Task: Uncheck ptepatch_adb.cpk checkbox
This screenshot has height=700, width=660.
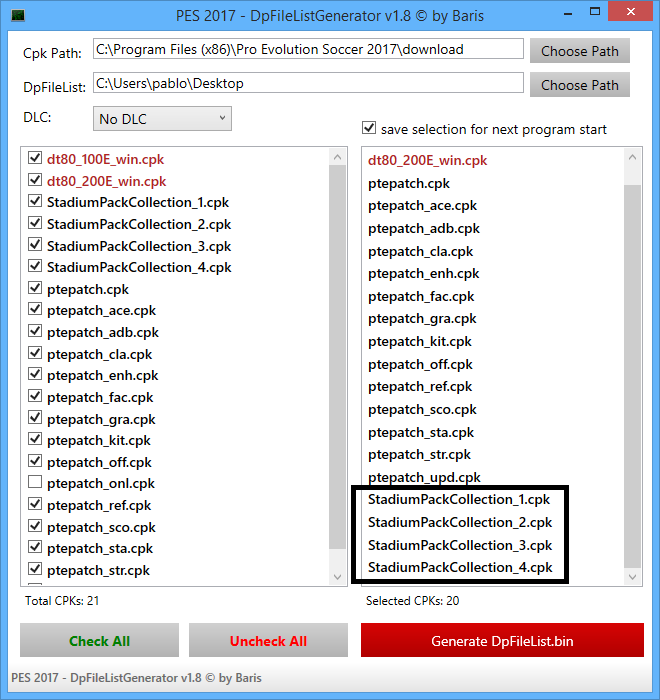Action: tap(35, 331)
